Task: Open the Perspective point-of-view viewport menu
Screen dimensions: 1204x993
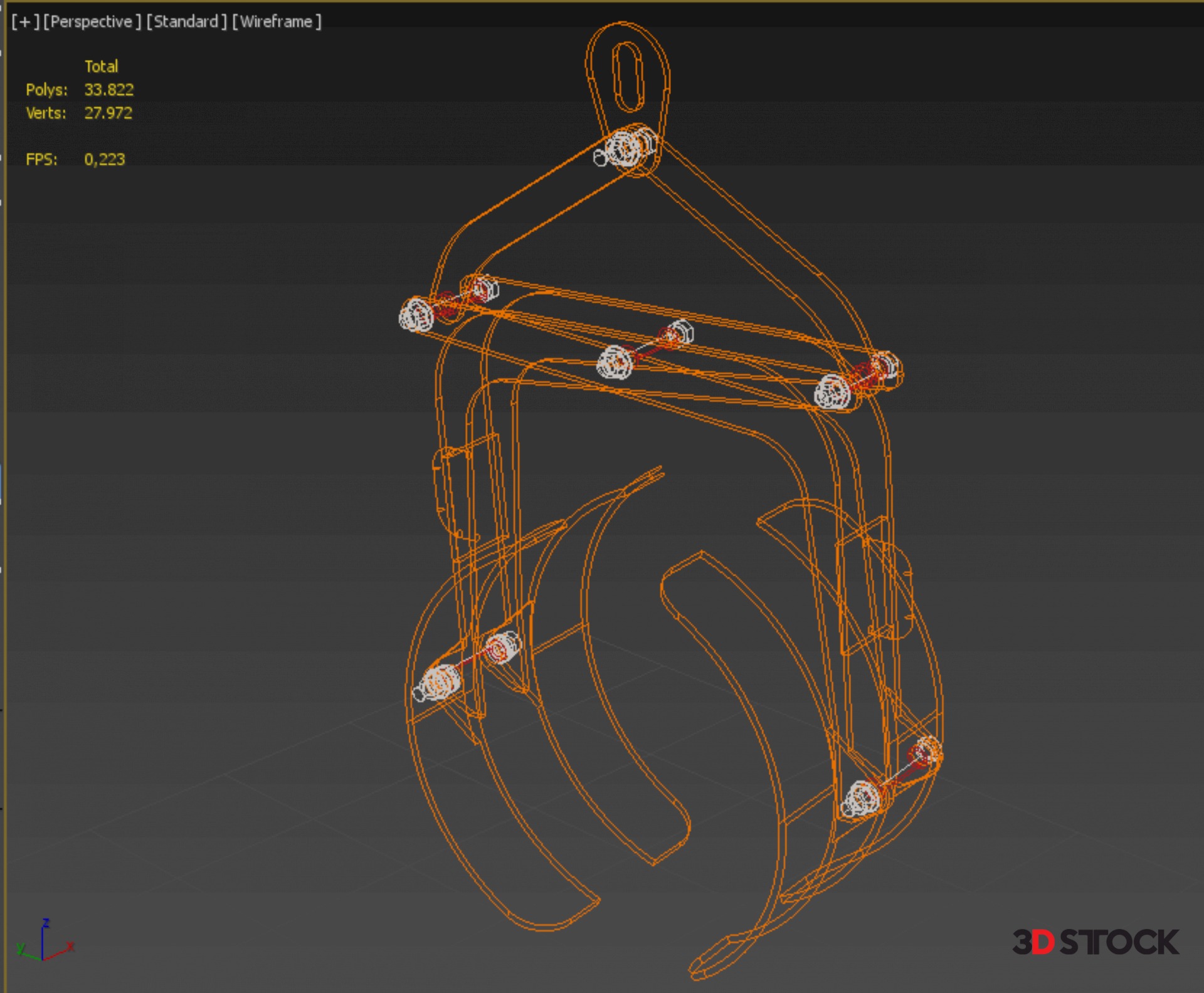Action: (x=92, y=22)
